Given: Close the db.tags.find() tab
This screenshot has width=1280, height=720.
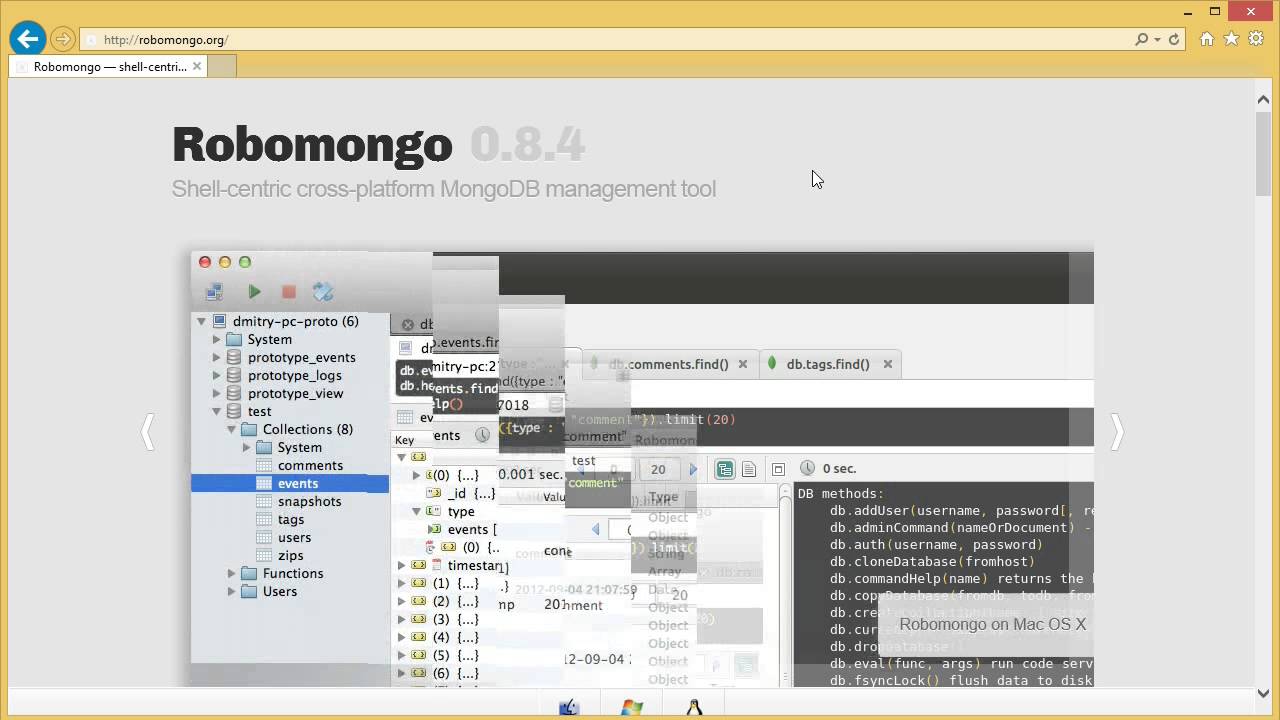Looking at the screenshot, I should pyautogui.click(x=887, y=365).
